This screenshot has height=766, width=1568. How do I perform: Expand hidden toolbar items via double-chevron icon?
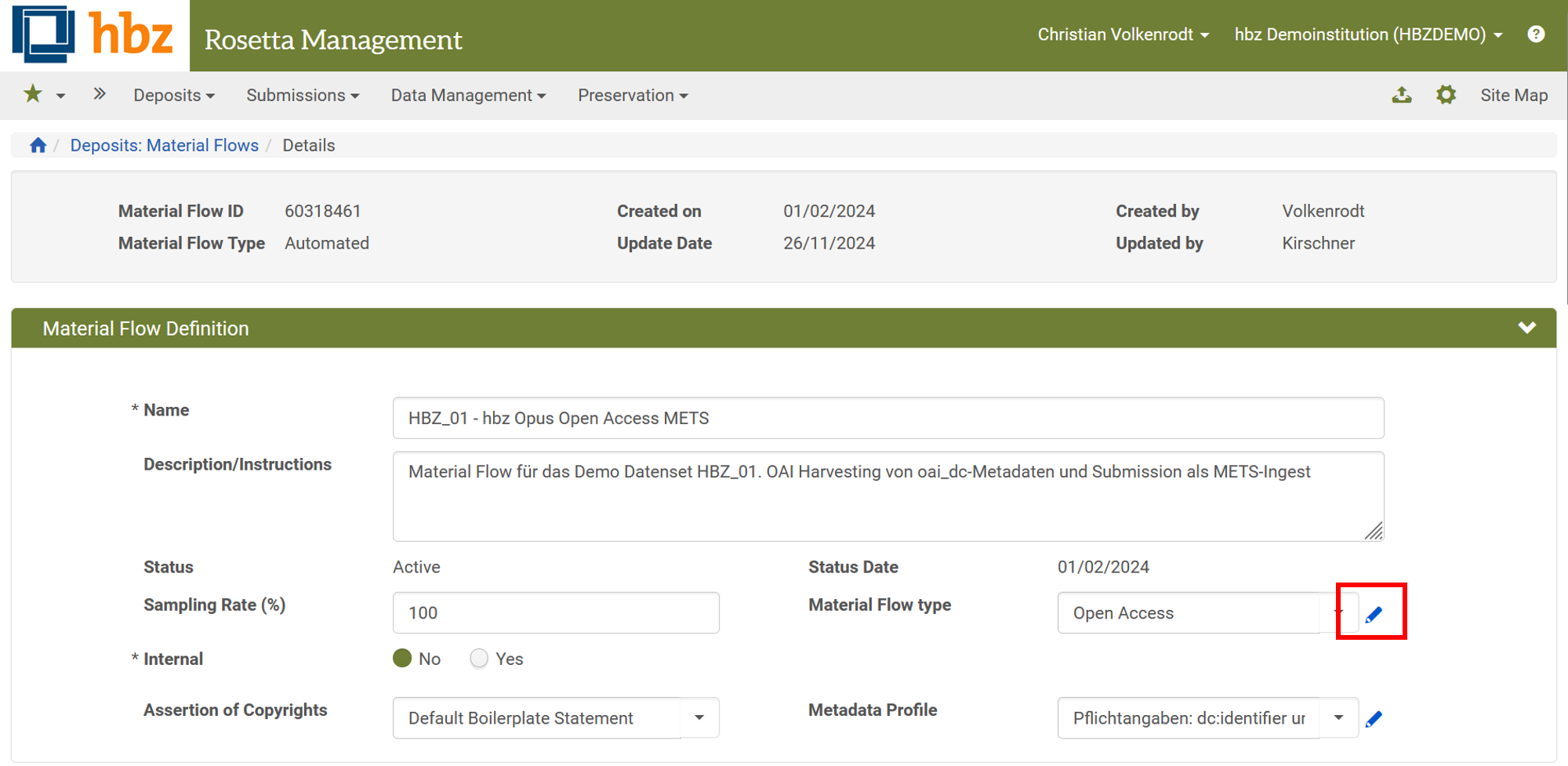[100, 93]
